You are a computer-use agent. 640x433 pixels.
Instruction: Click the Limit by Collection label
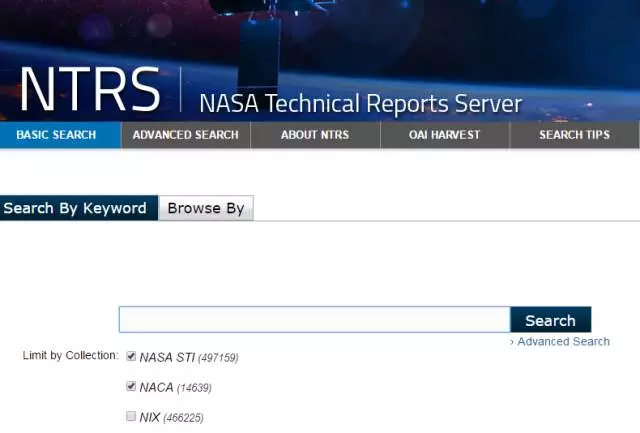[x=70, y=355]
